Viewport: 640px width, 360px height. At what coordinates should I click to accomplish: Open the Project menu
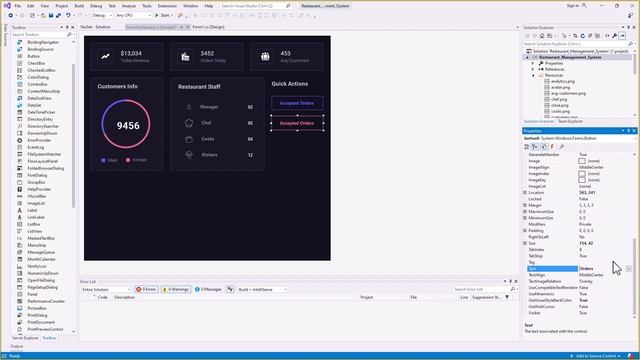(x=62, y=6)
